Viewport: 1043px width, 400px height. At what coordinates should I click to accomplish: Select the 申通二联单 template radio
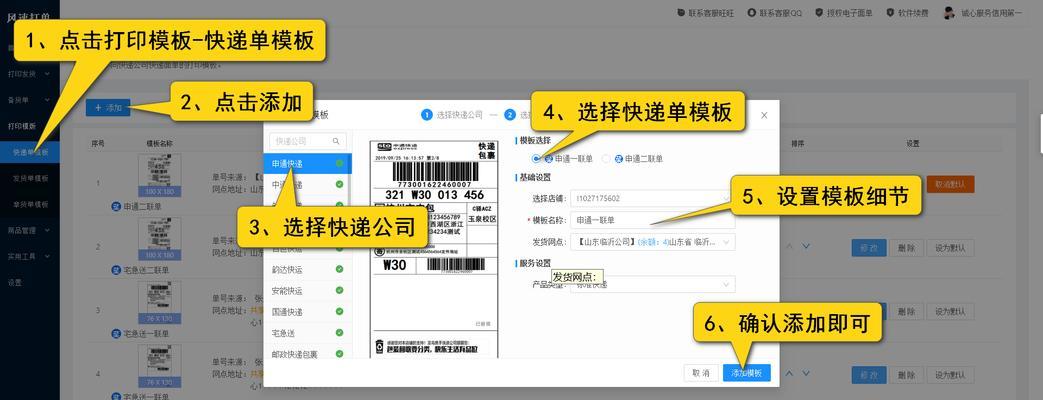(x=606, y=158)
